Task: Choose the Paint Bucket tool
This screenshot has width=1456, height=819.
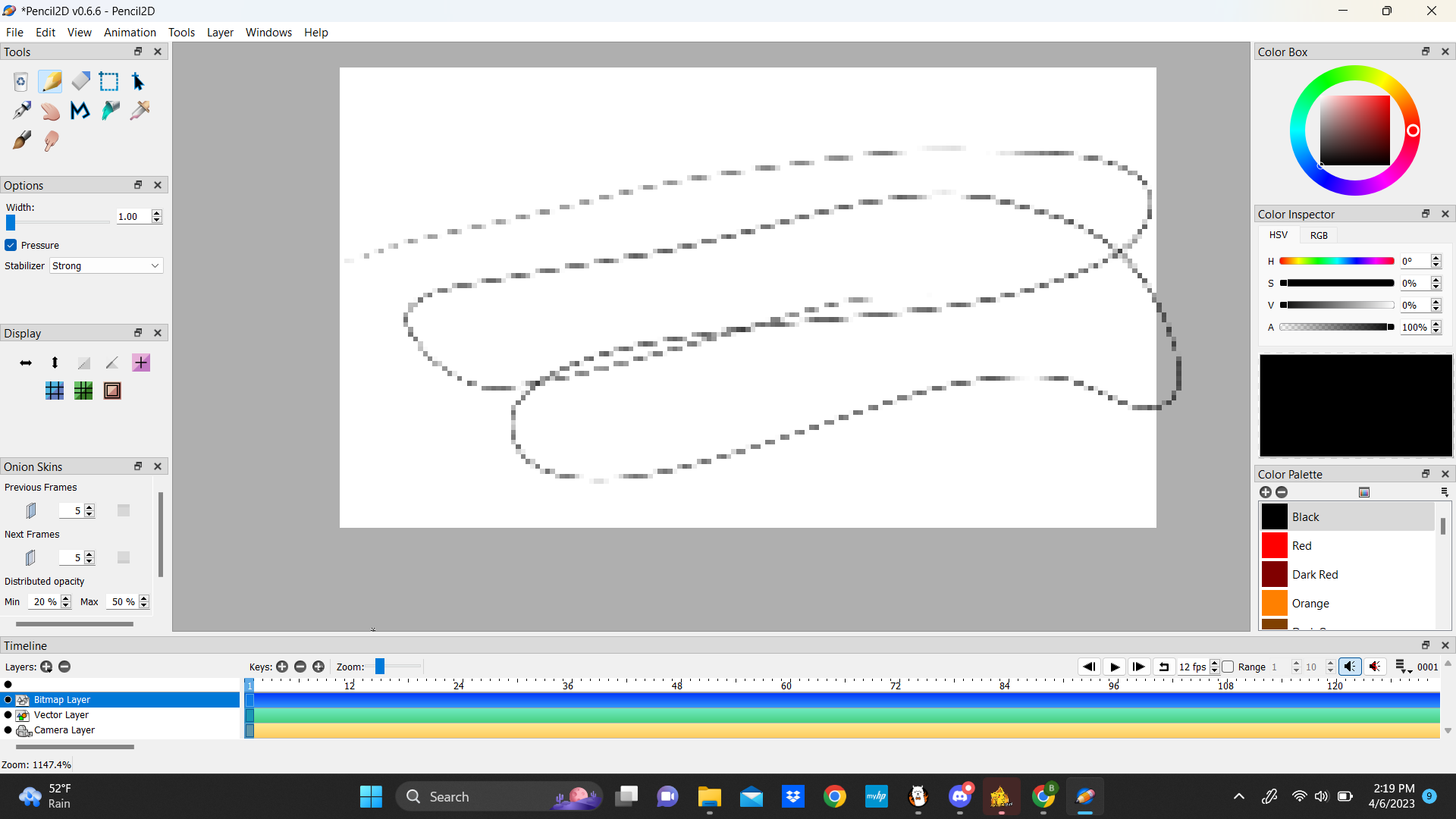Action: pos(111,111)
